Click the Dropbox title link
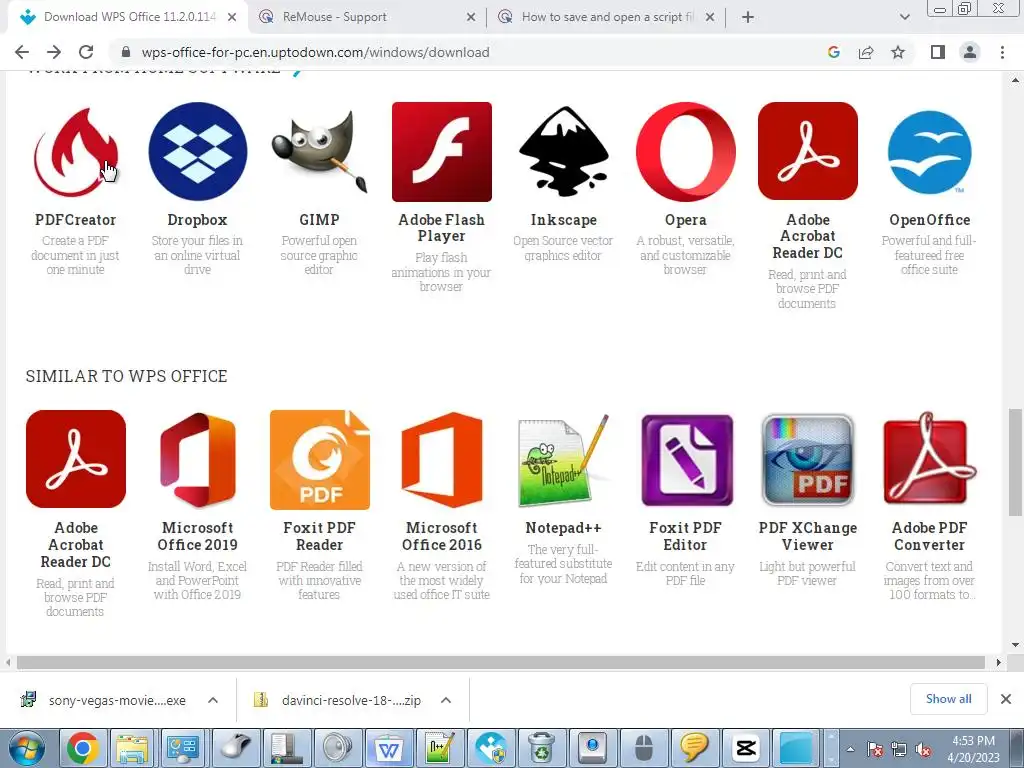The width and height of the screenshot is (1024, 768). pyautogui.click(x=197, y=220)
